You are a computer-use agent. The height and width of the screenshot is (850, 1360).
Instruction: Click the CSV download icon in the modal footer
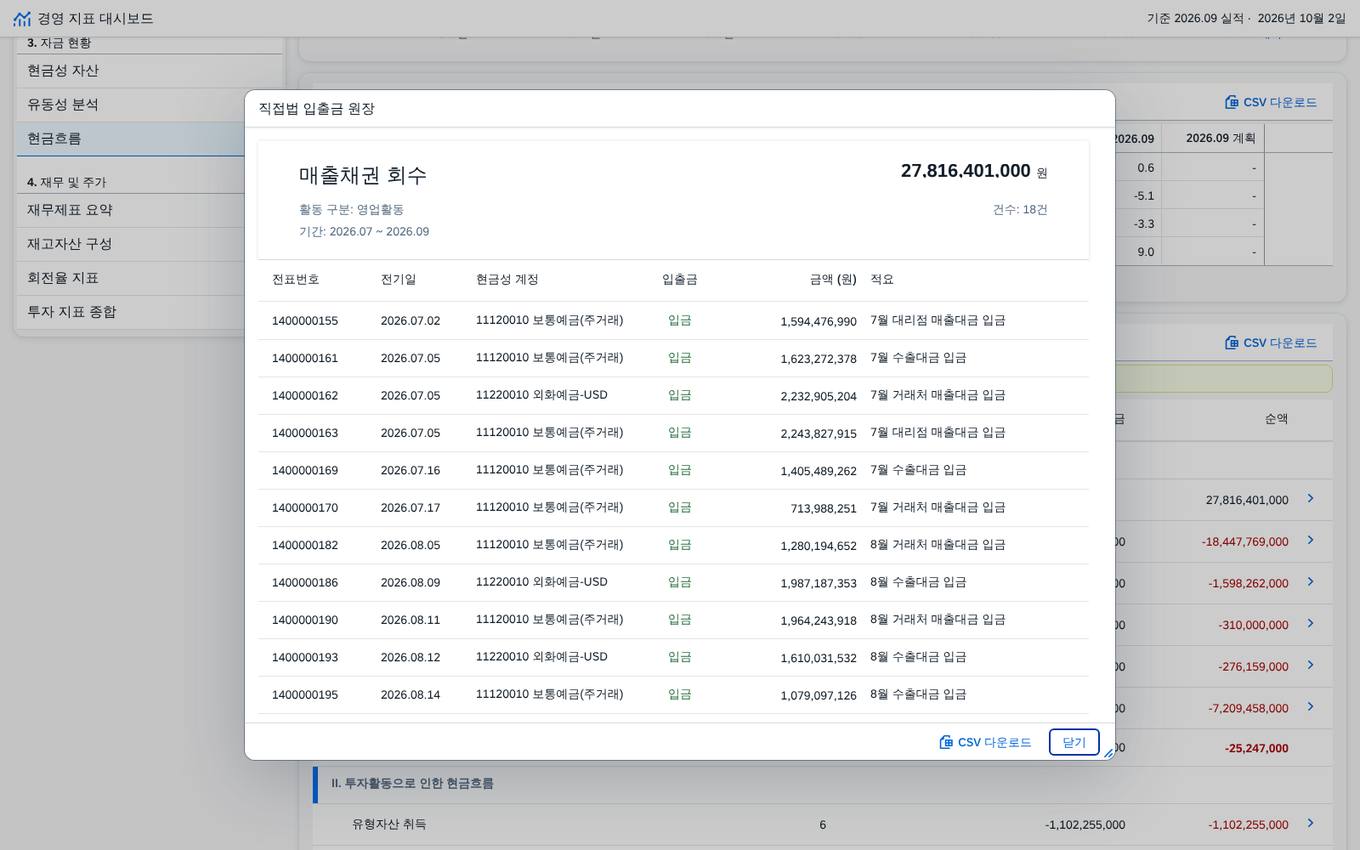coord(946,742)
